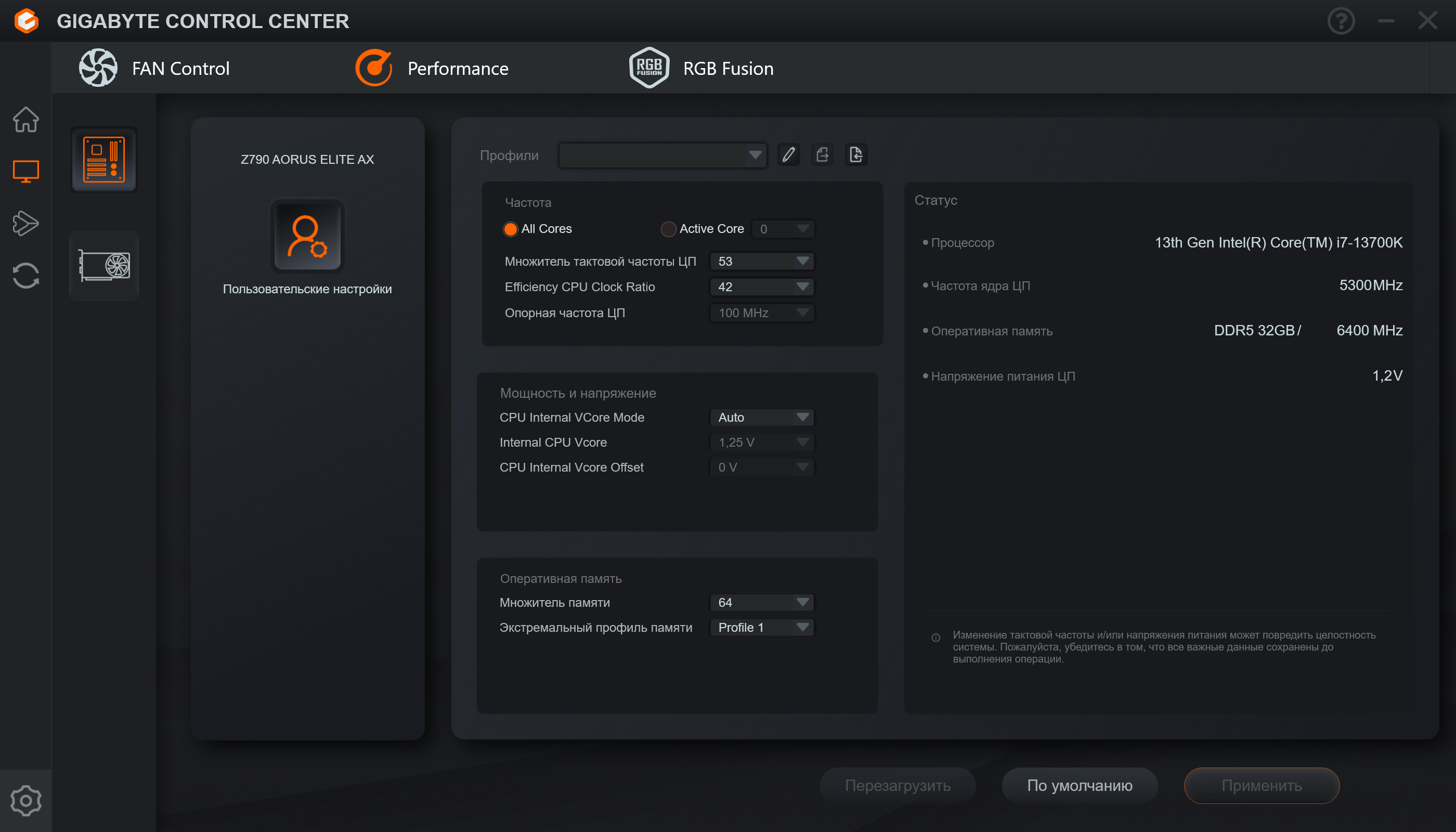
Task: Open CPU Internal VCore Mode Auto dropdown
Action: (x=762, y=417)
